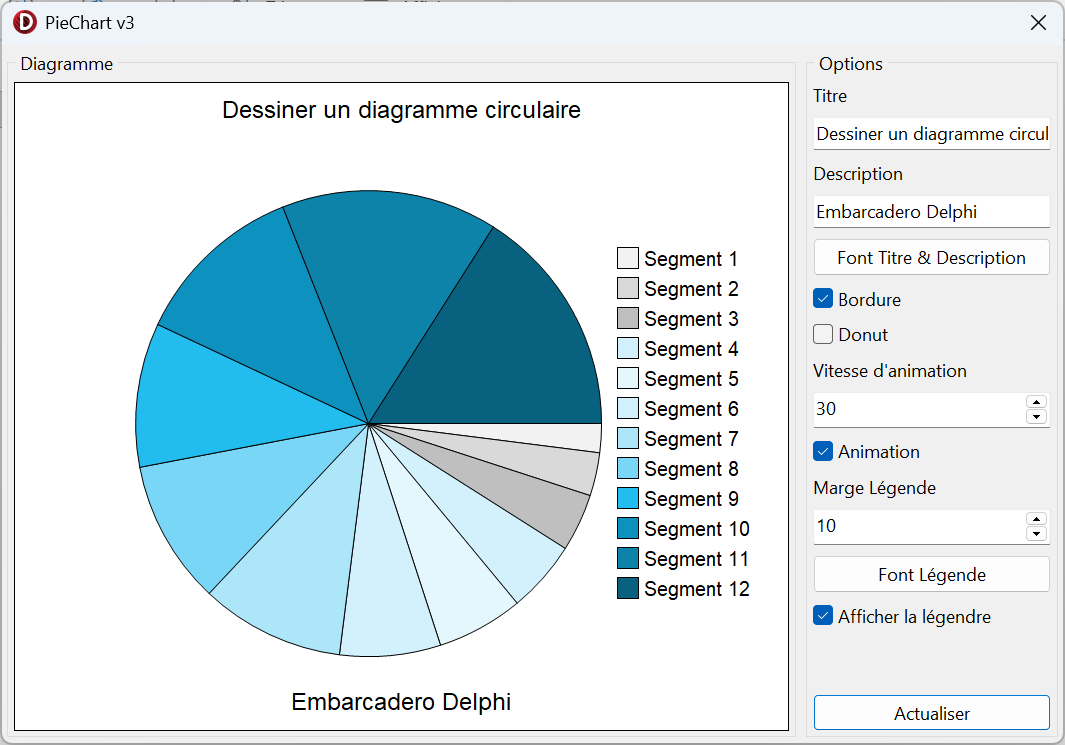Disable the Animation checkbox
This screenshot has width=1065, height=745.
[x=823, y=451]
